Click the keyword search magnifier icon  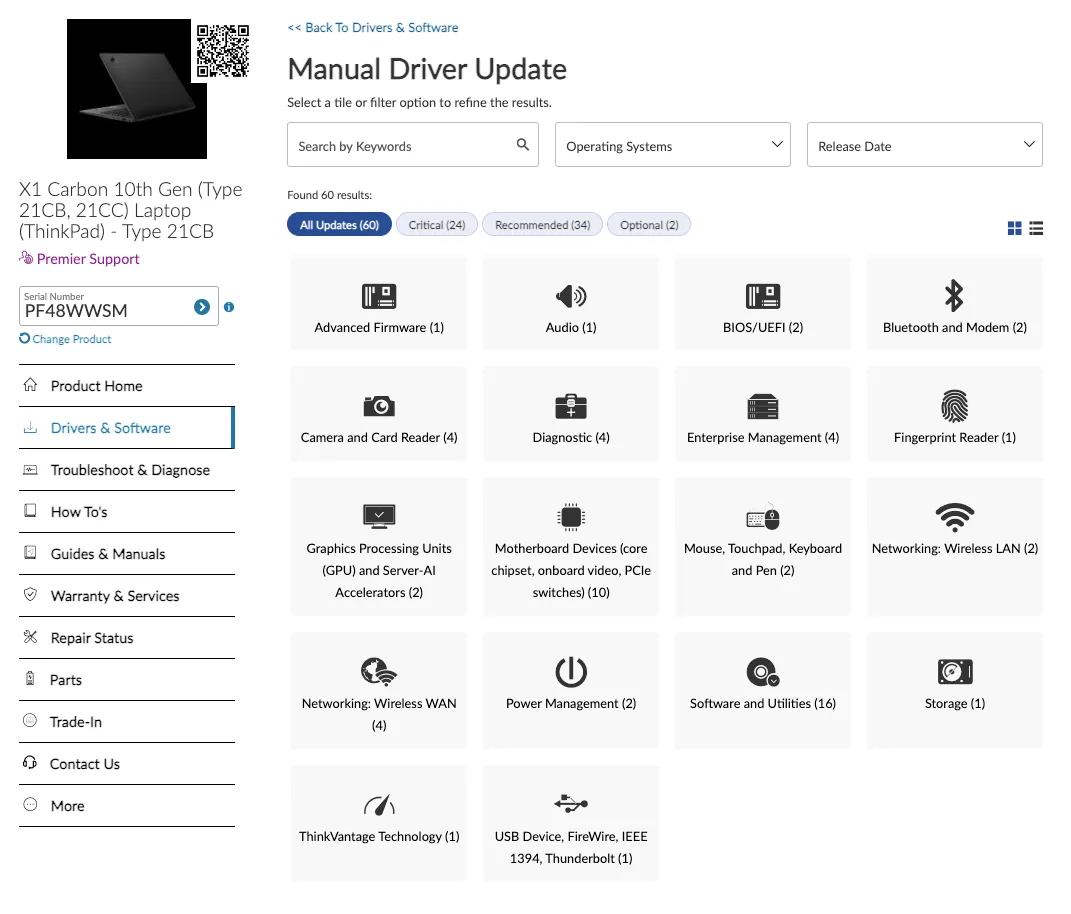click(x=523, y=144)
